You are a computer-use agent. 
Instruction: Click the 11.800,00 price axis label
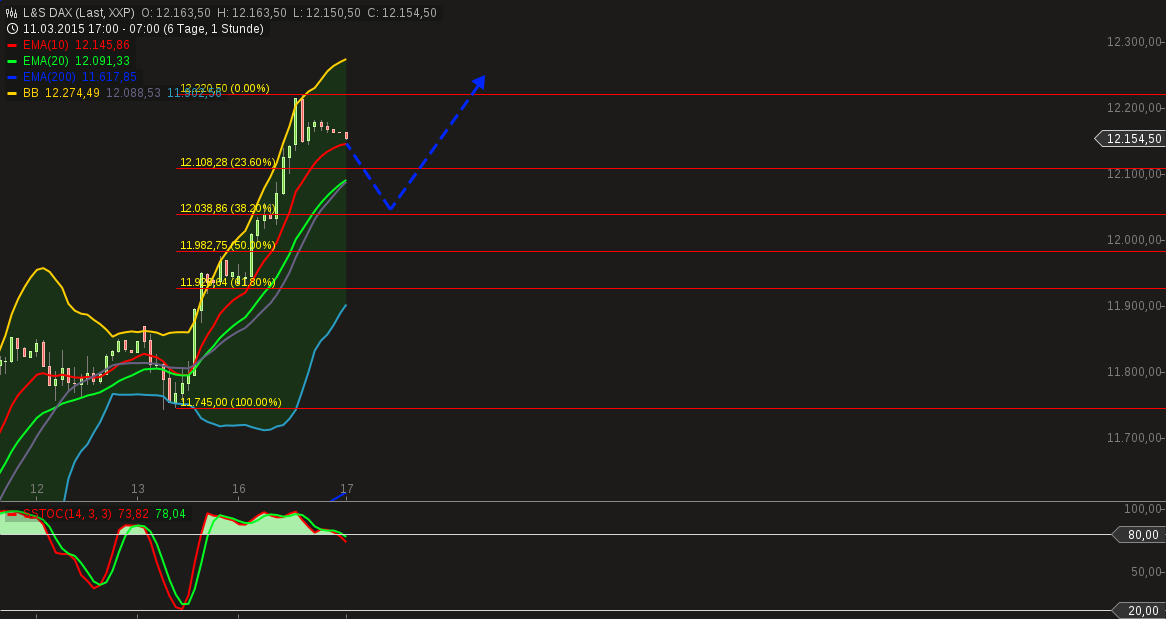point(1134,372)
